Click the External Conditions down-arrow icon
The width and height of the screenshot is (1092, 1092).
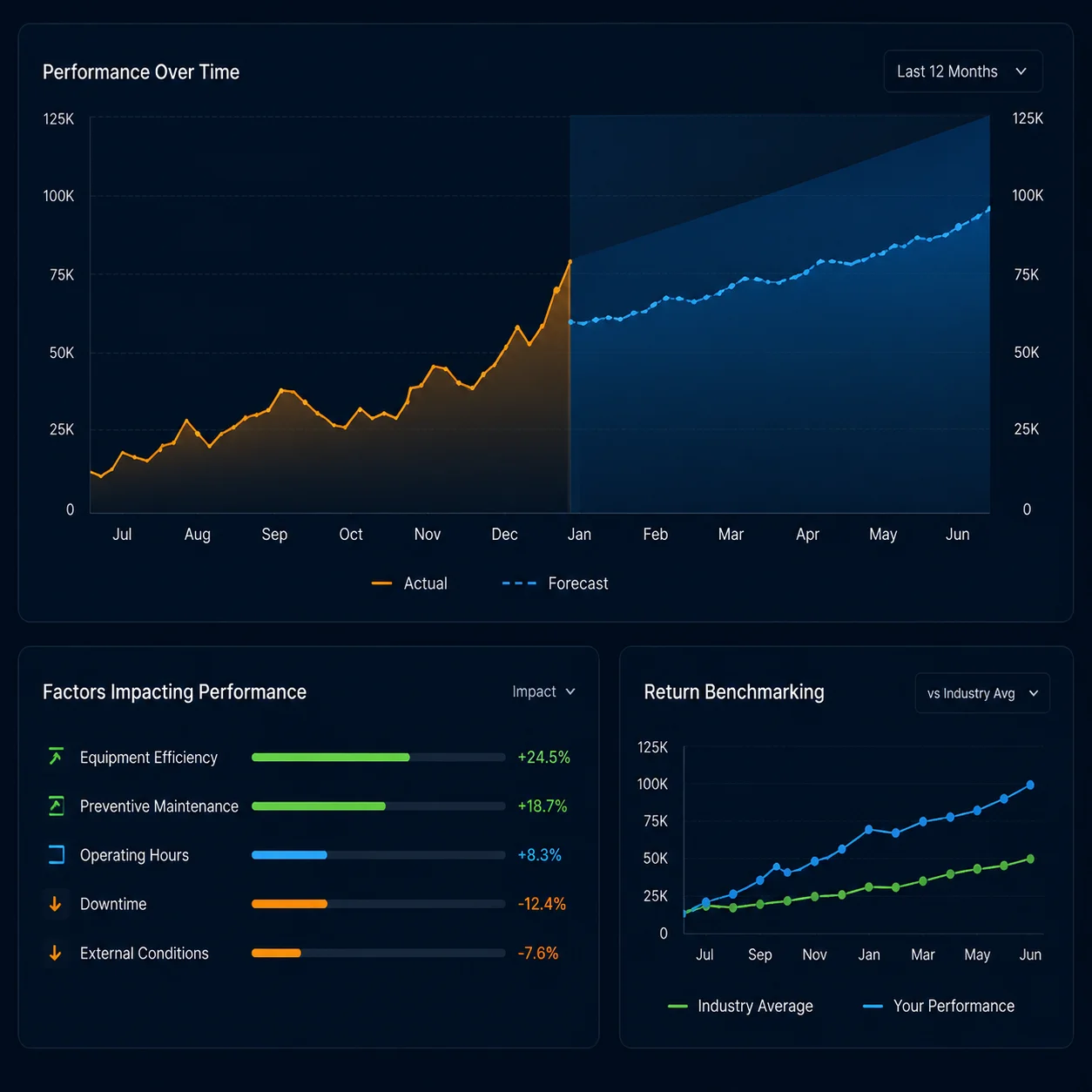click(56, 953)
